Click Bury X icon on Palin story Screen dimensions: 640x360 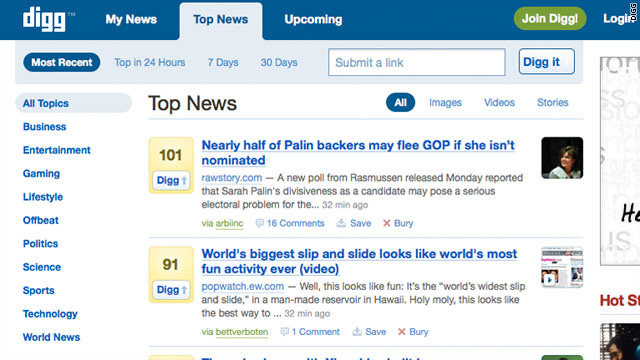click(387, 223)
